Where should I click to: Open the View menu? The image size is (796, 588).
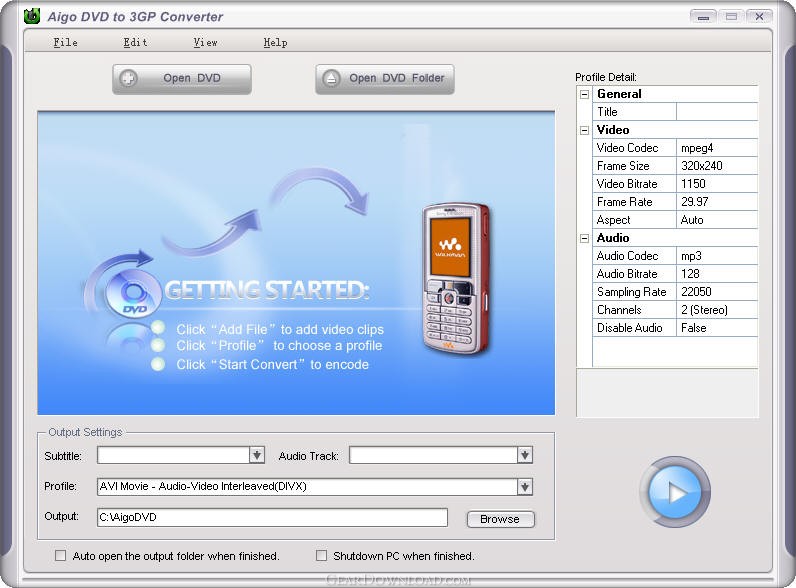point(206,43)
